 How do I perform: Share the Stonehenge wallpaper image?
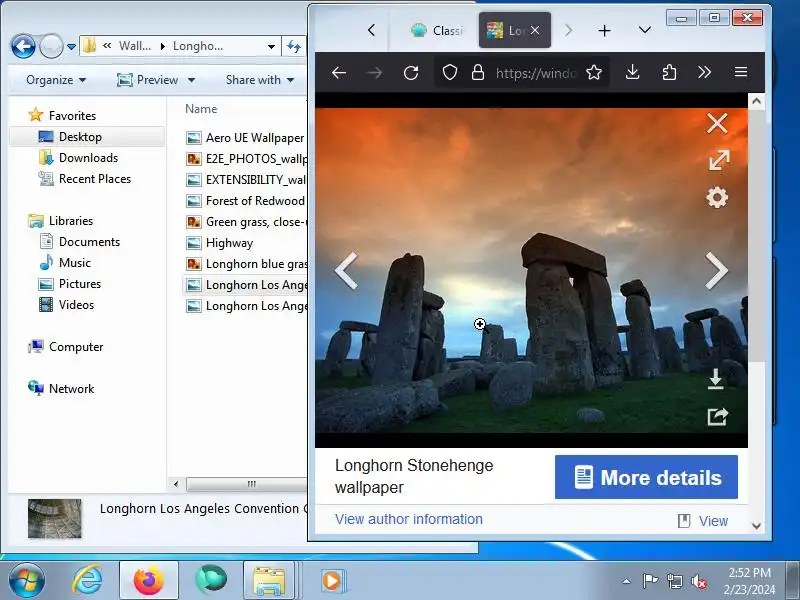(717, 416)
